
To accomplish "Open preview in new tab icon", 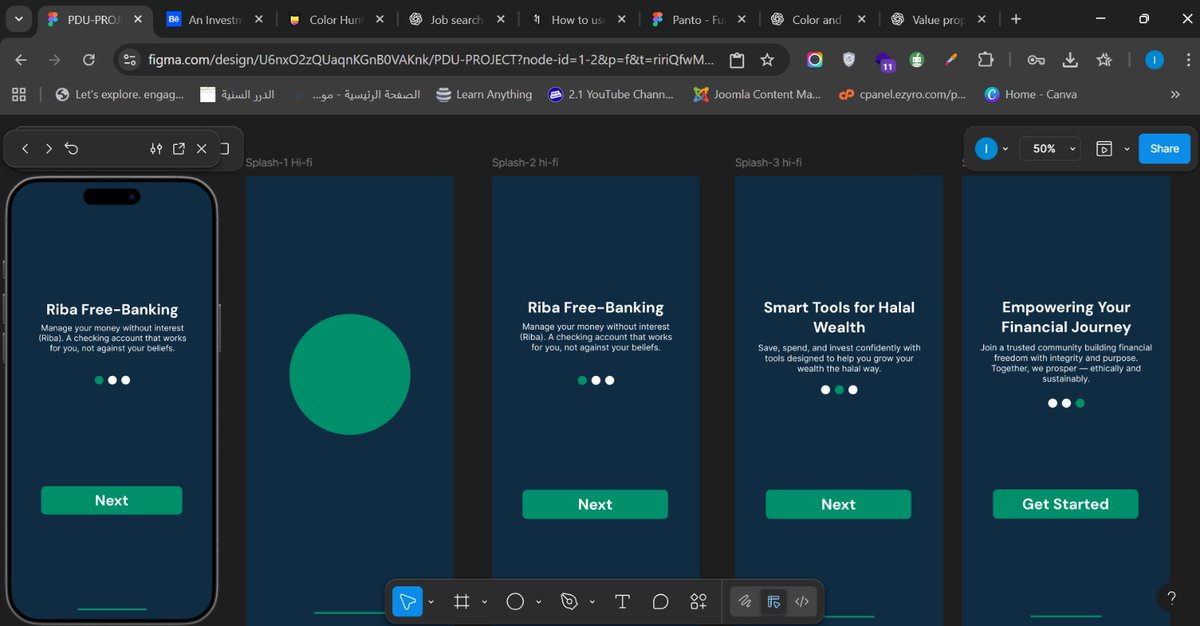I will coord(179,148).
